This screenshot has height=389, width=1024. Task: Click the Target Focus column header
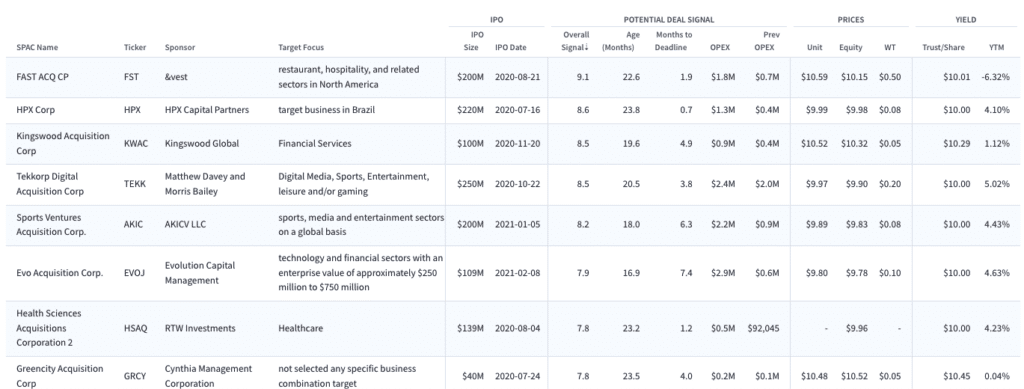pos(300,48)
